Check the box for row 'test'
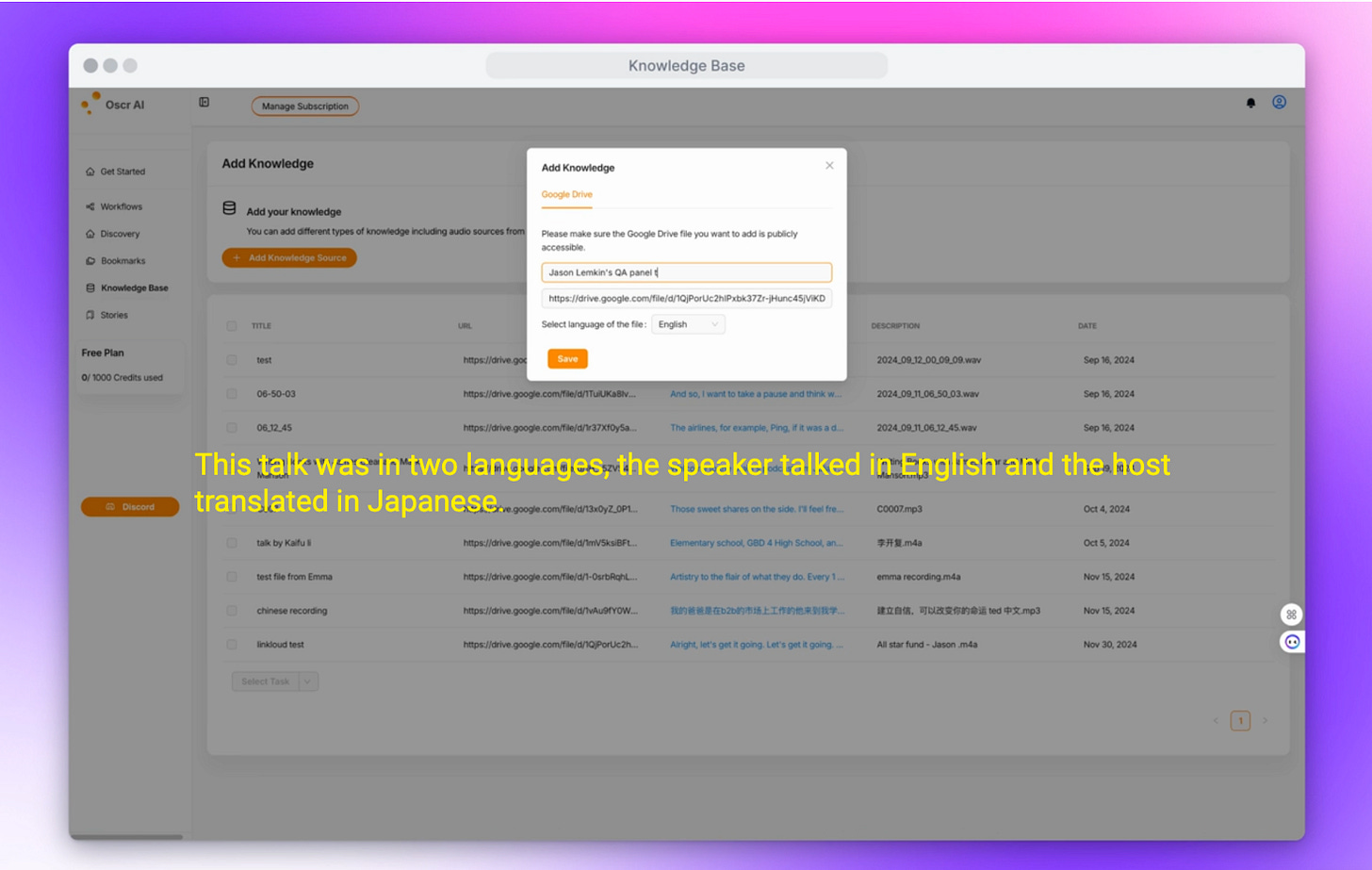This screenshot has height=870, width=1372. (x=232, y=360)
